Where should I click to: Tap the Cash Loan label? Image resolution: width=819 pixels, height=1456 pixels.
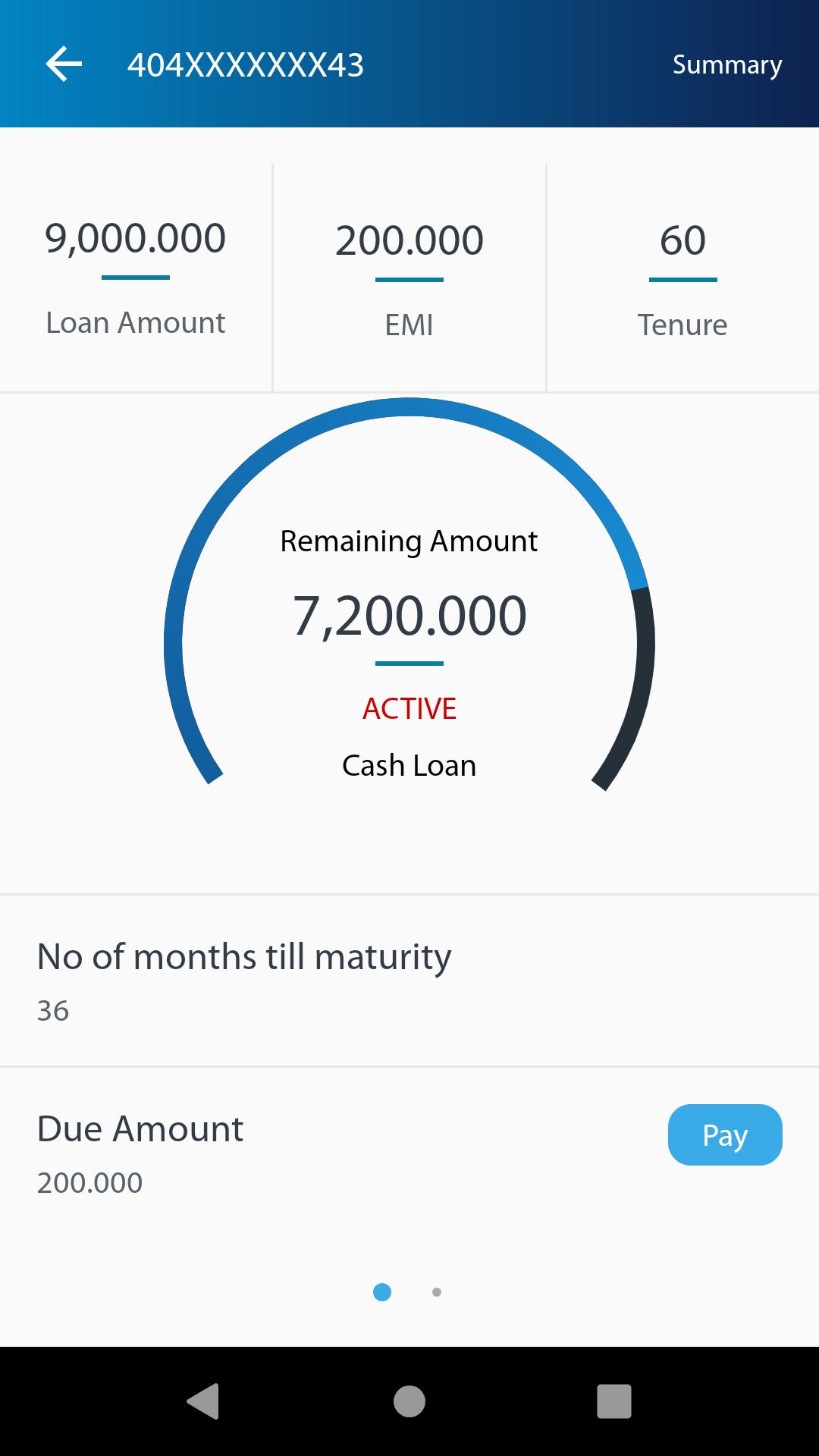409,766
